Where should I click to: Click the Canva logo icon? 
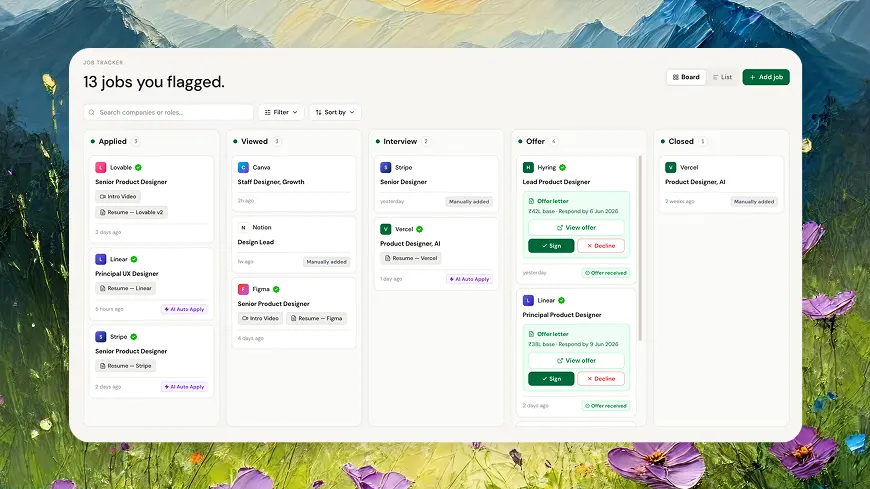(x=243, y=167)
